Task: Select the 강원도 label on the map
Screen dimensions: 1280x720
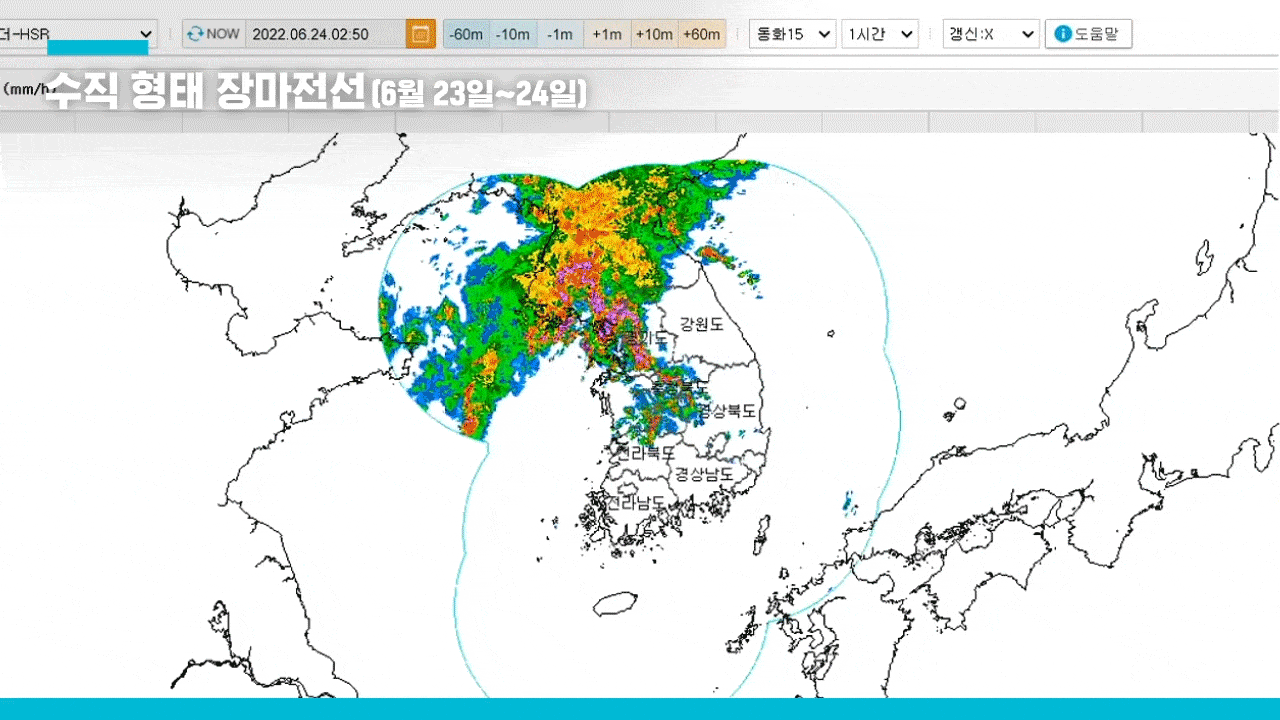Action: click(701, 324)
